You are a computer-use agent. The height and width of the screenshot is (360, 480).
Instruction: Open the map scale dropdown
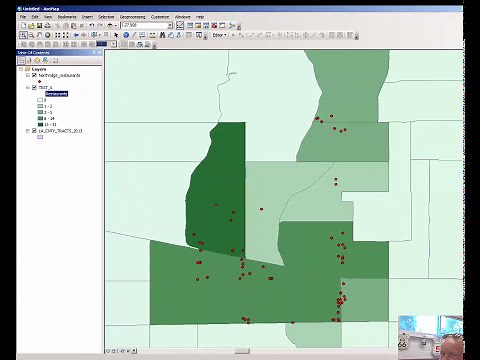click(170, 25)
